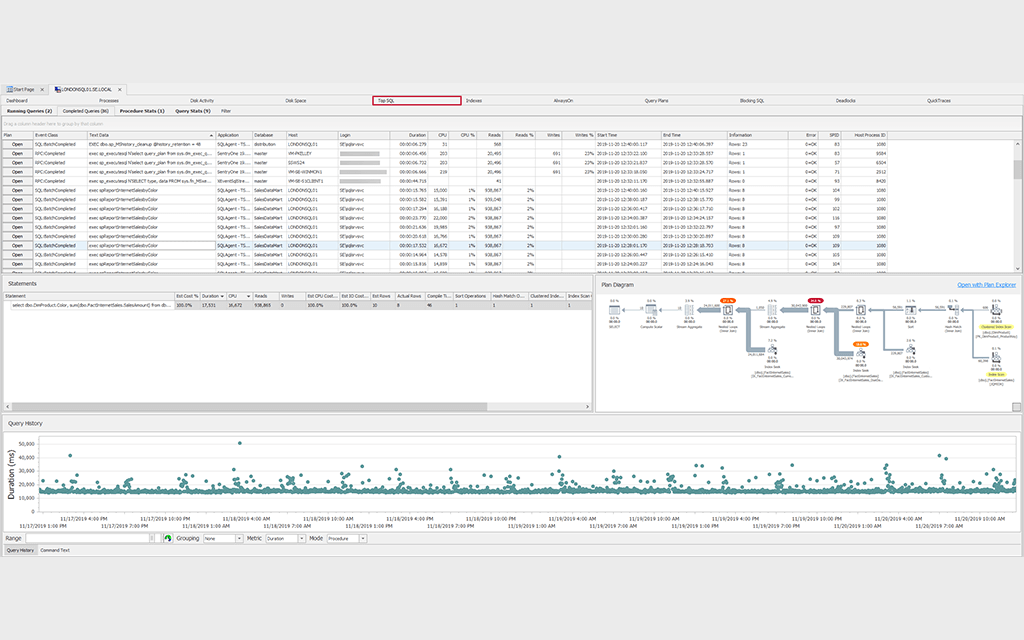This screenshot has height=640, width=1024.
Task: Open the Metric dropdown showing Duration
Action: click(x=283, y=537)
